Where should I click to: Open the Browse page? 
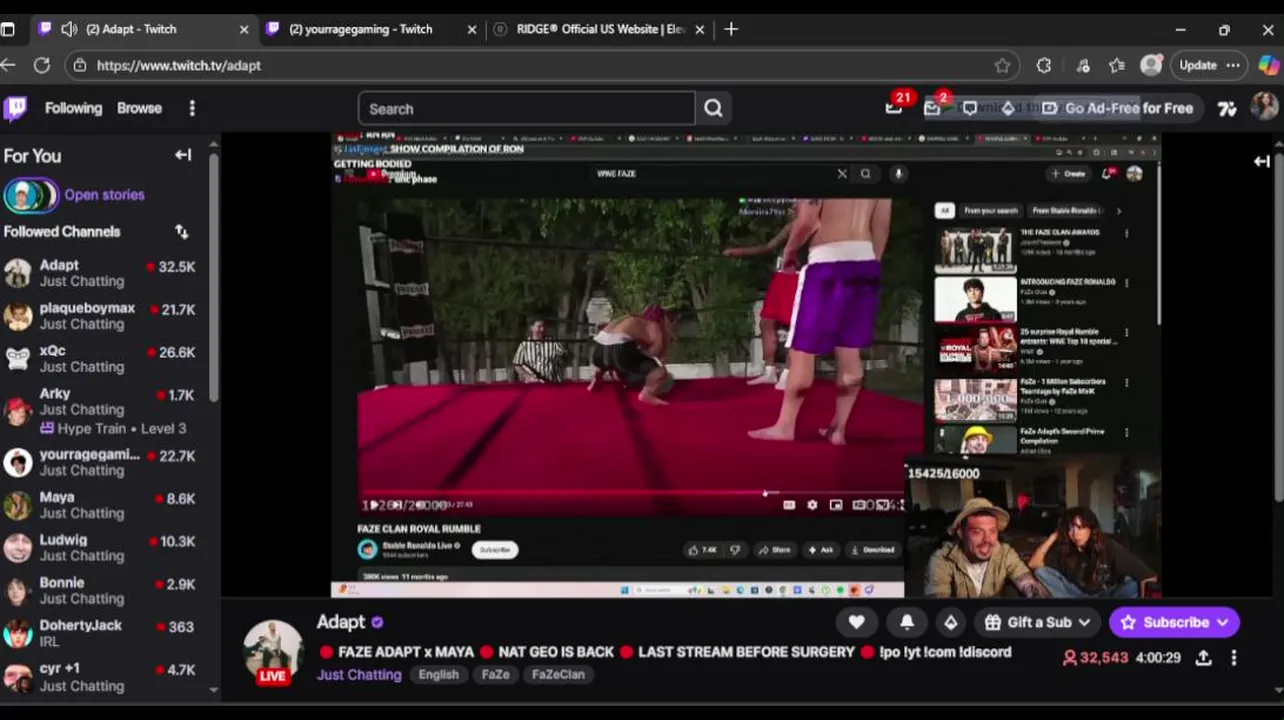point(139,108)
